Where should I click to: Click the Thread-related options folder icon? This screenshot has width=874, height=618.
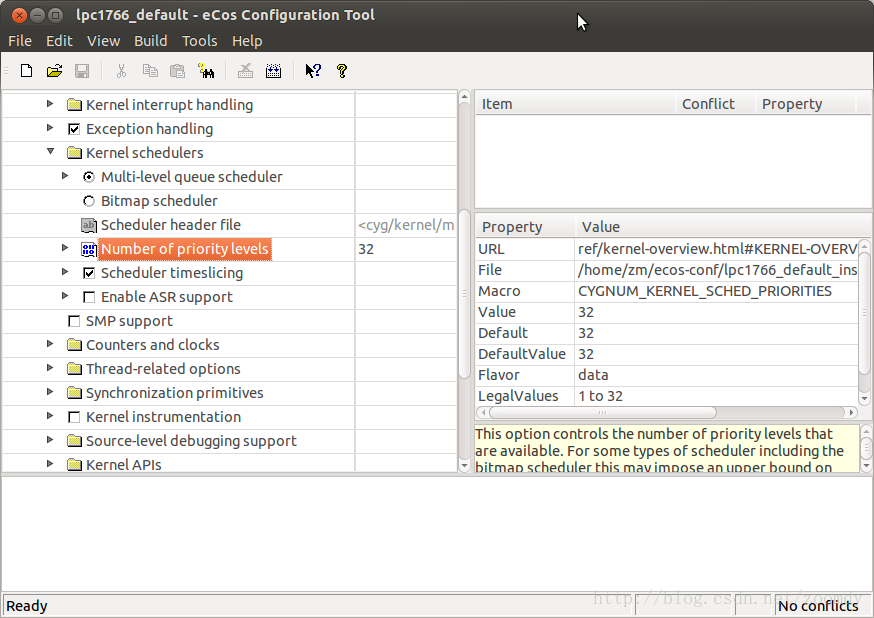74,369
